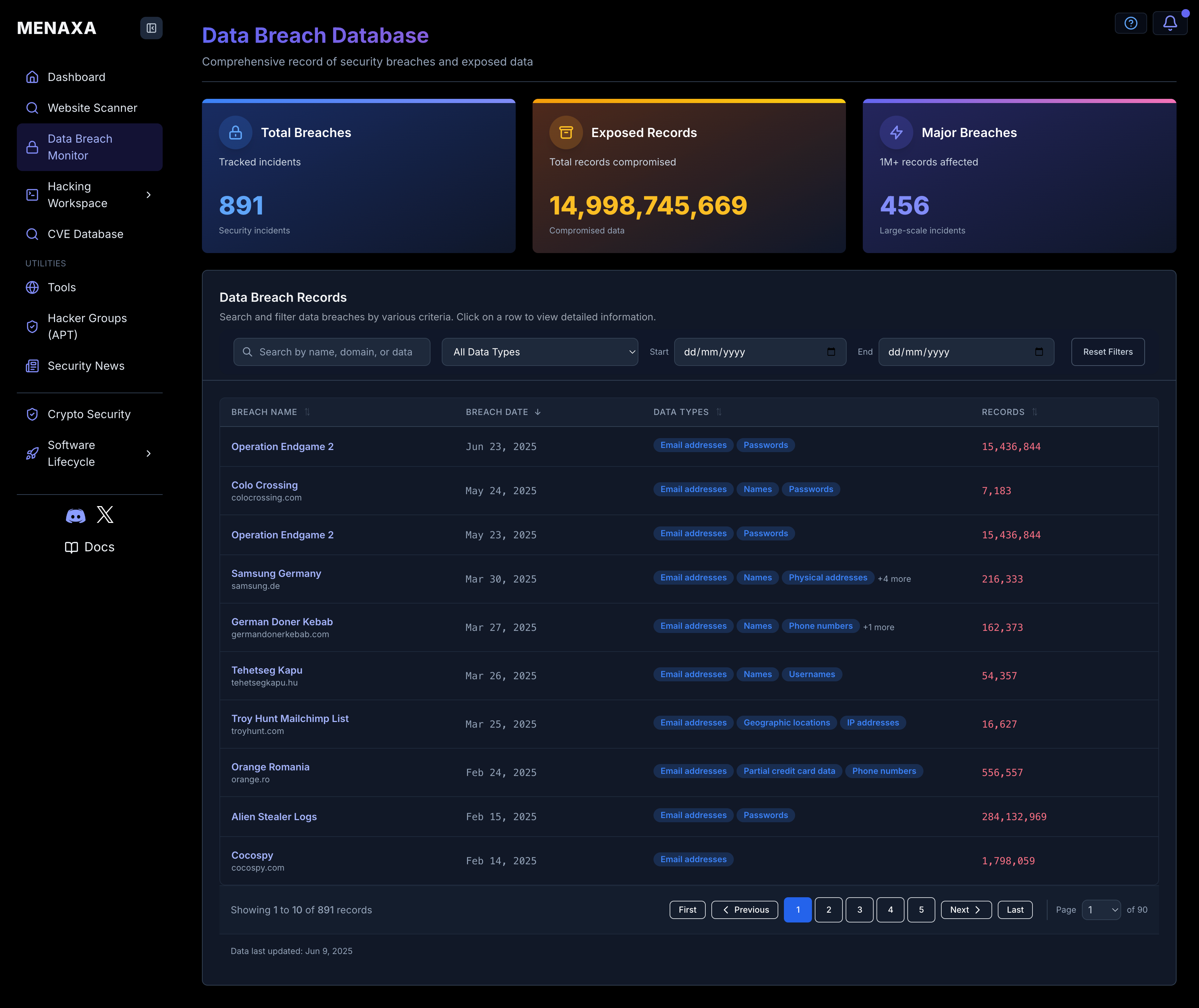Open the Cocospy breach row
The height and width of the screenshot is (1008, 1199).
(x=689, y=861)
